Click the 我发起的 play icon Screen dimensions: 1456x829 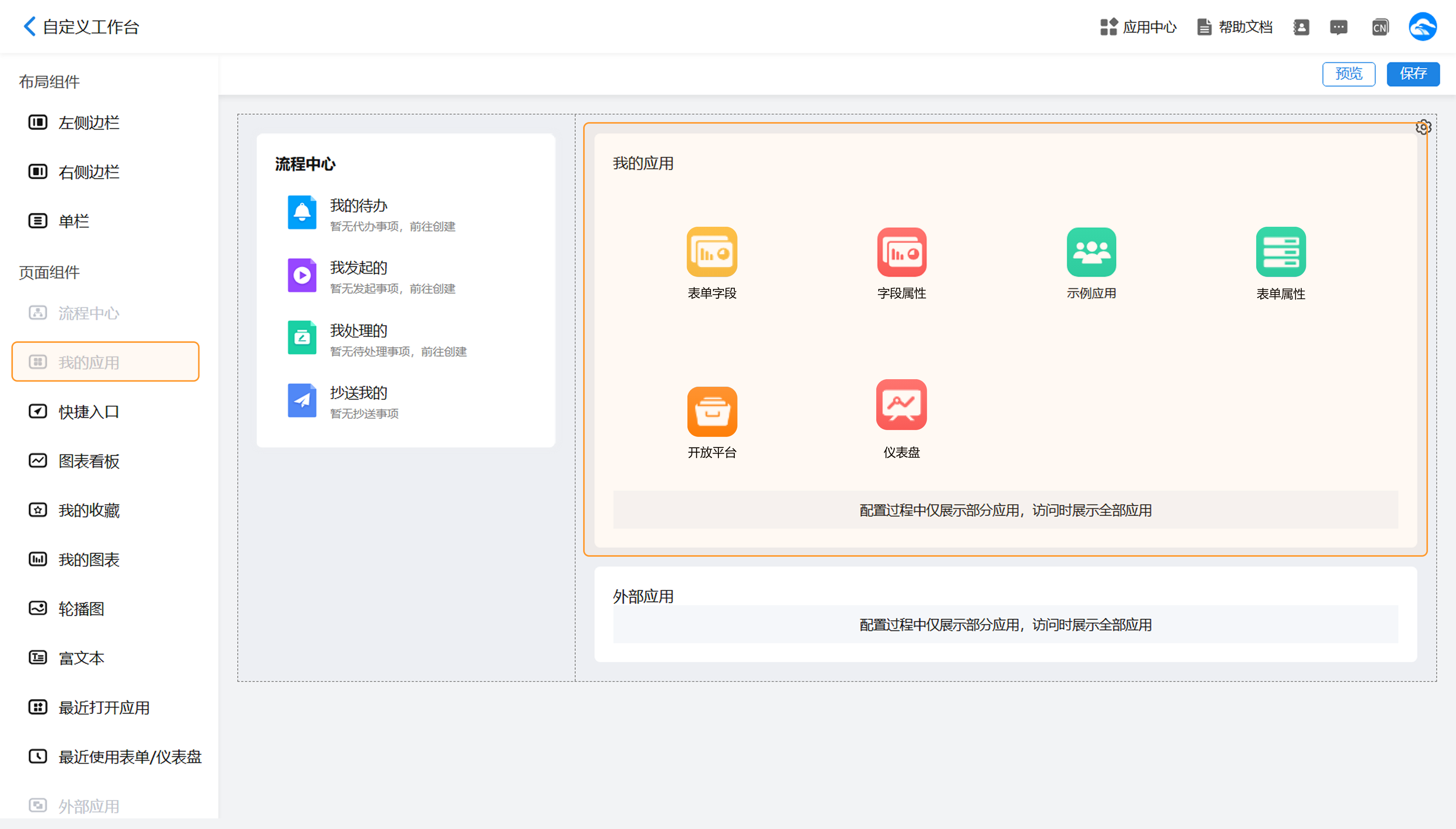pos(302,275)
